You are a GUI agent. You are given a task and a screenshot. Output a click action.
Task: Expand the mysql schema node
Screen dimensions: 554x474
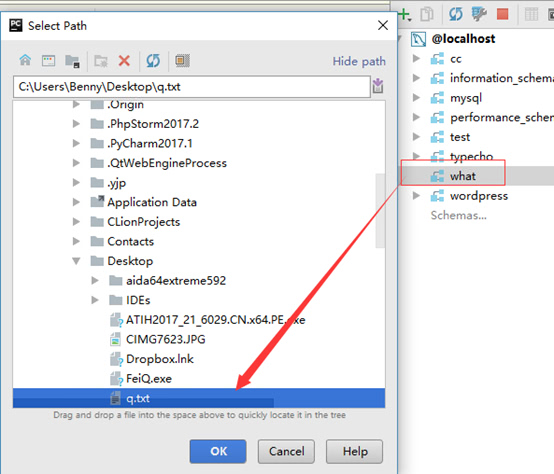[416, 97]
